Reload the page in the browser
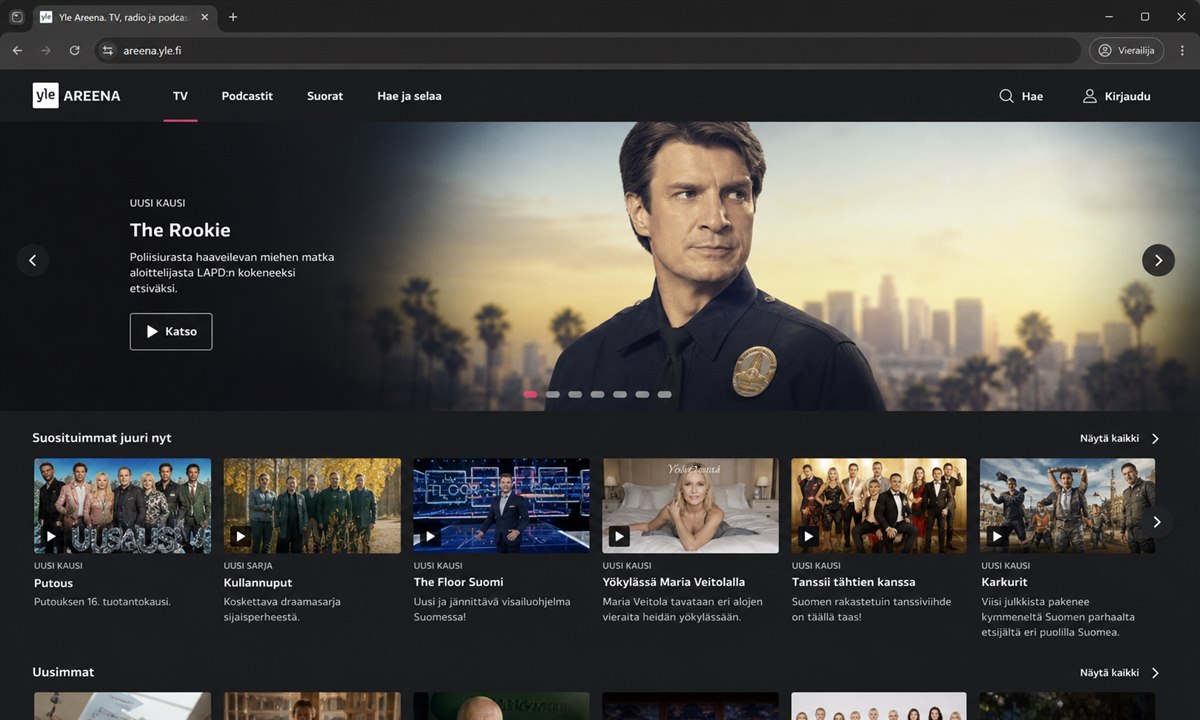 [x=74, y=50]
